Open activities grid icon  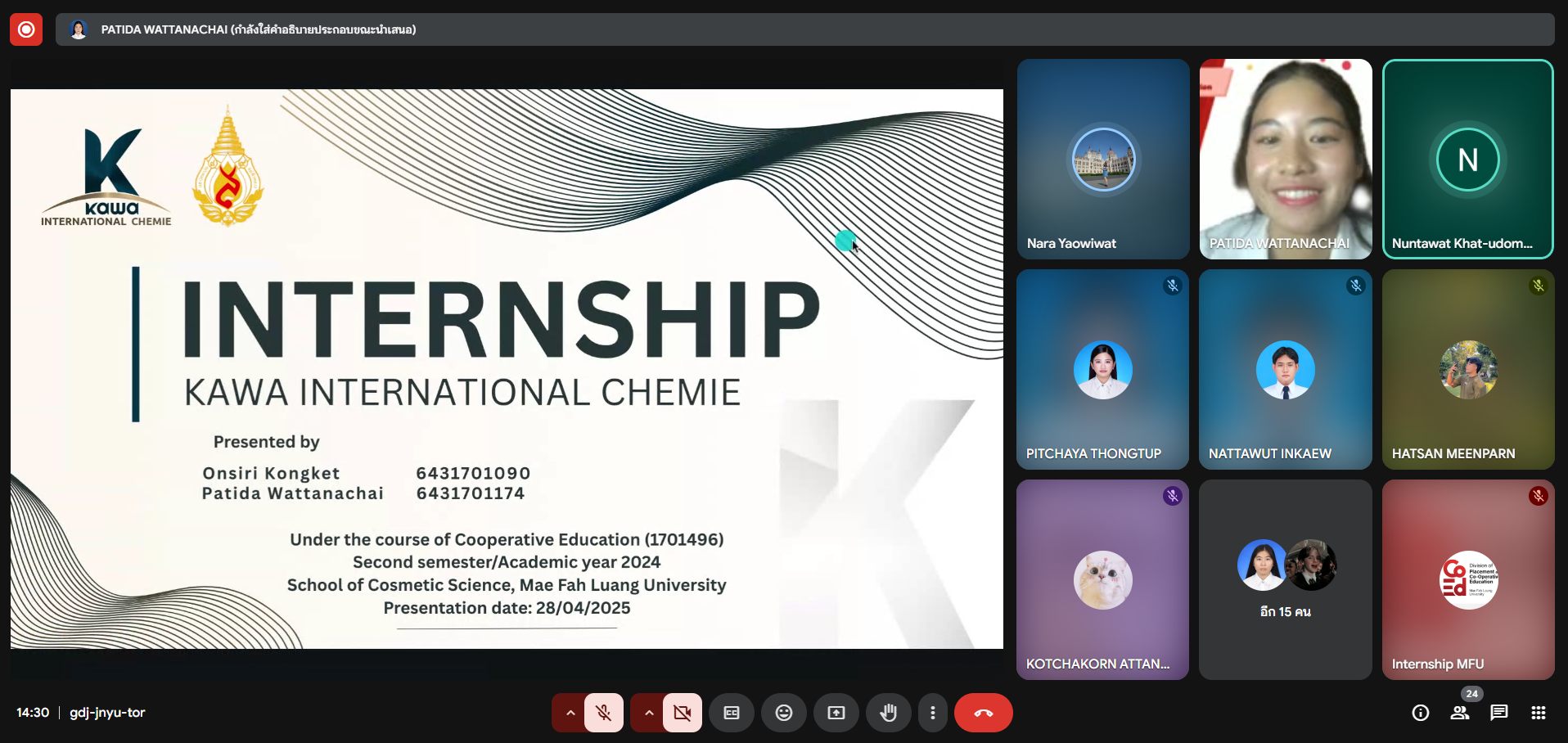pos(1539,713)
